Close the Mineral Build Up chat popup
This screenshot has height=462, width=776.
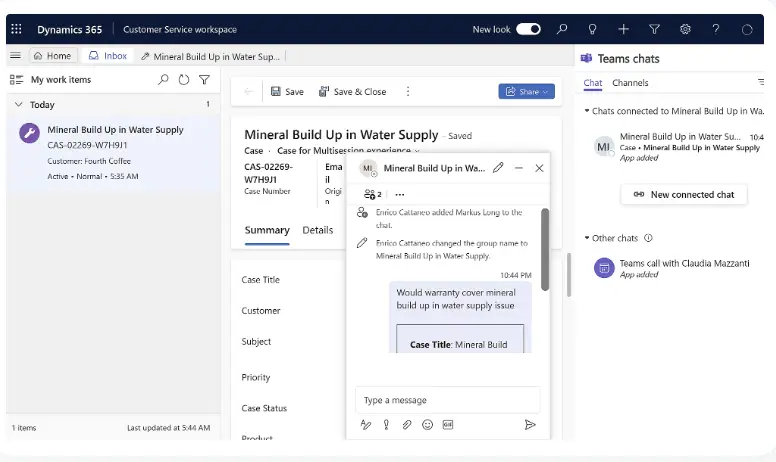click(x=539, y=168)
